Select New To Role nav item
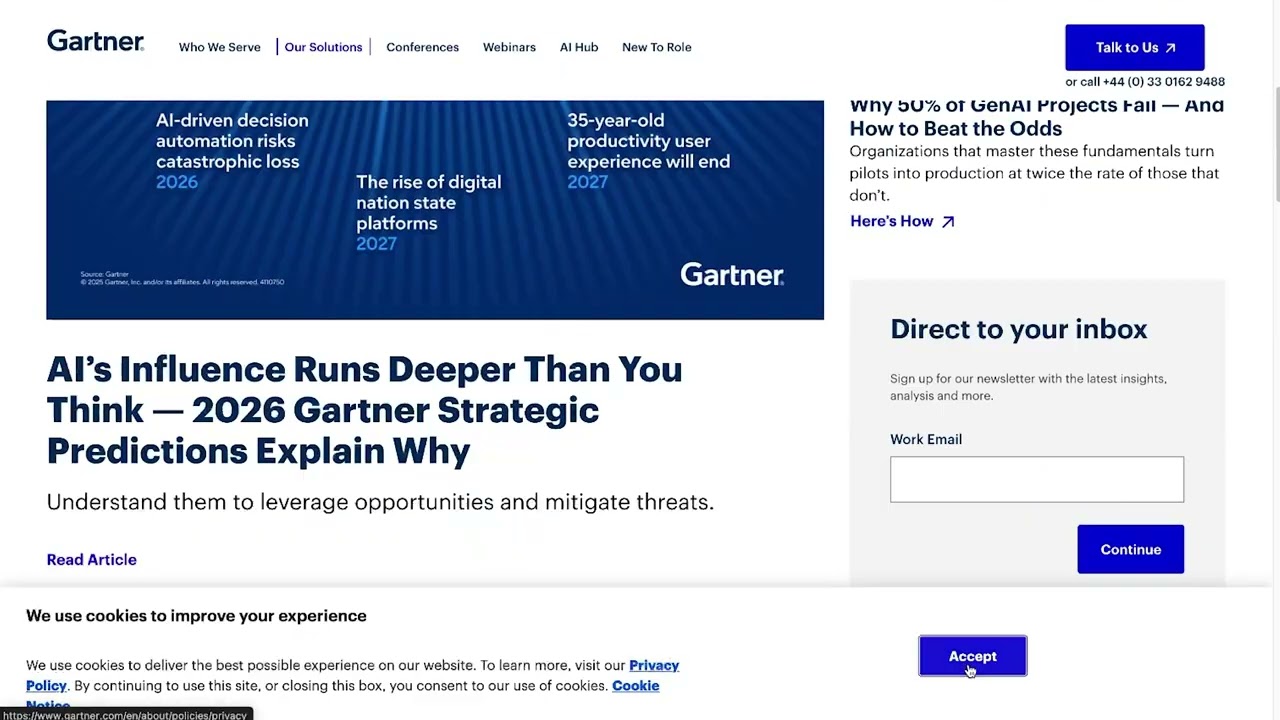 point(656,47)
